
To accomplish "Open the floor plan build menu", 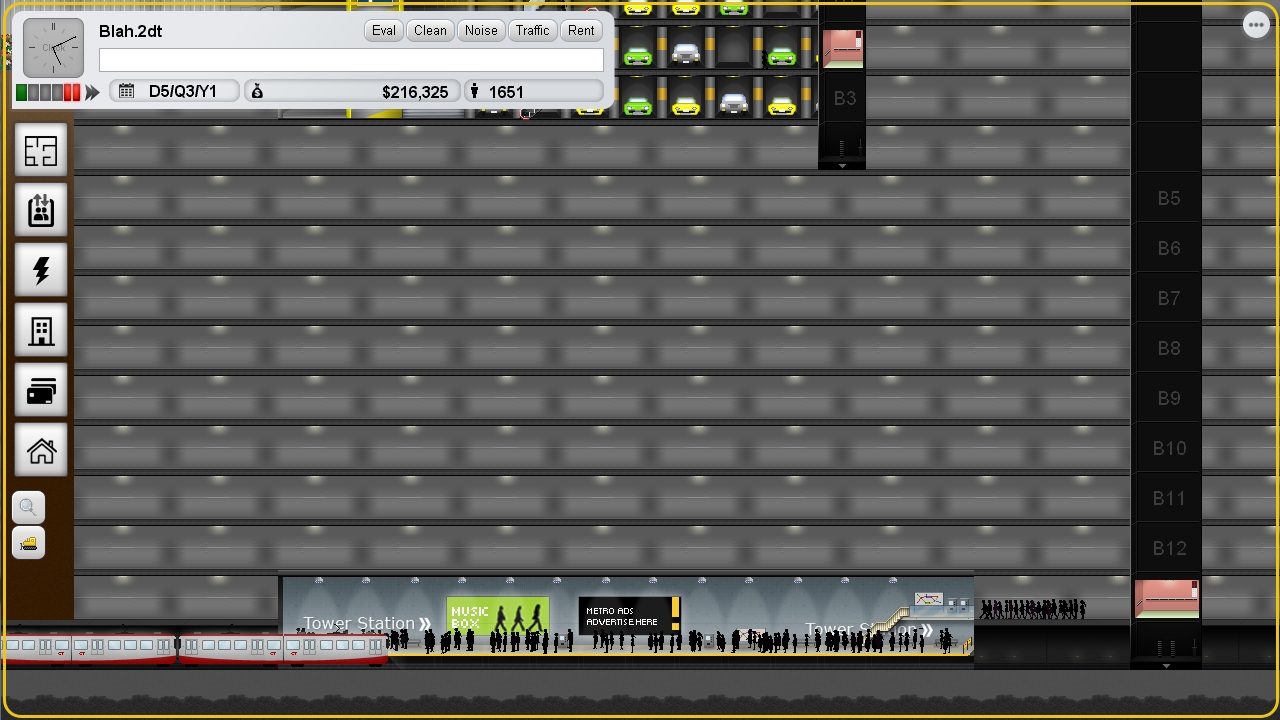I will [x=41, y=151].
